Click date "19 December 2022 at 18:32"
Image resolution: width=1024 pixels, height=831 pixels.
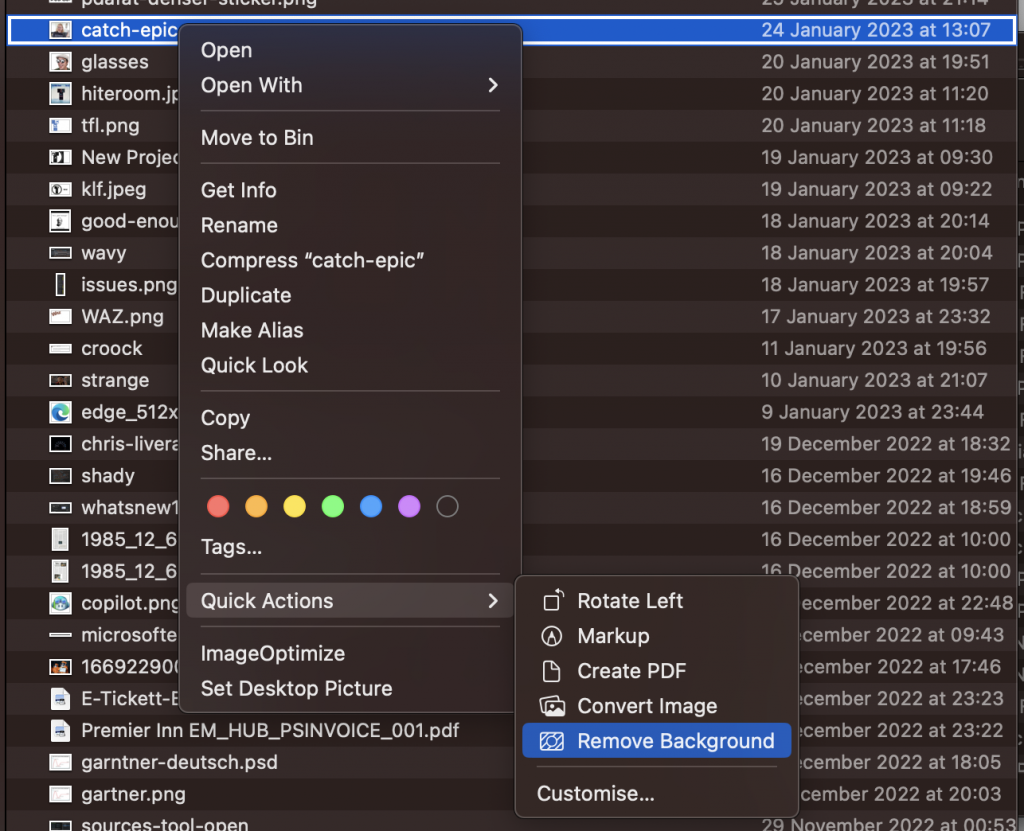coord(886,444)
